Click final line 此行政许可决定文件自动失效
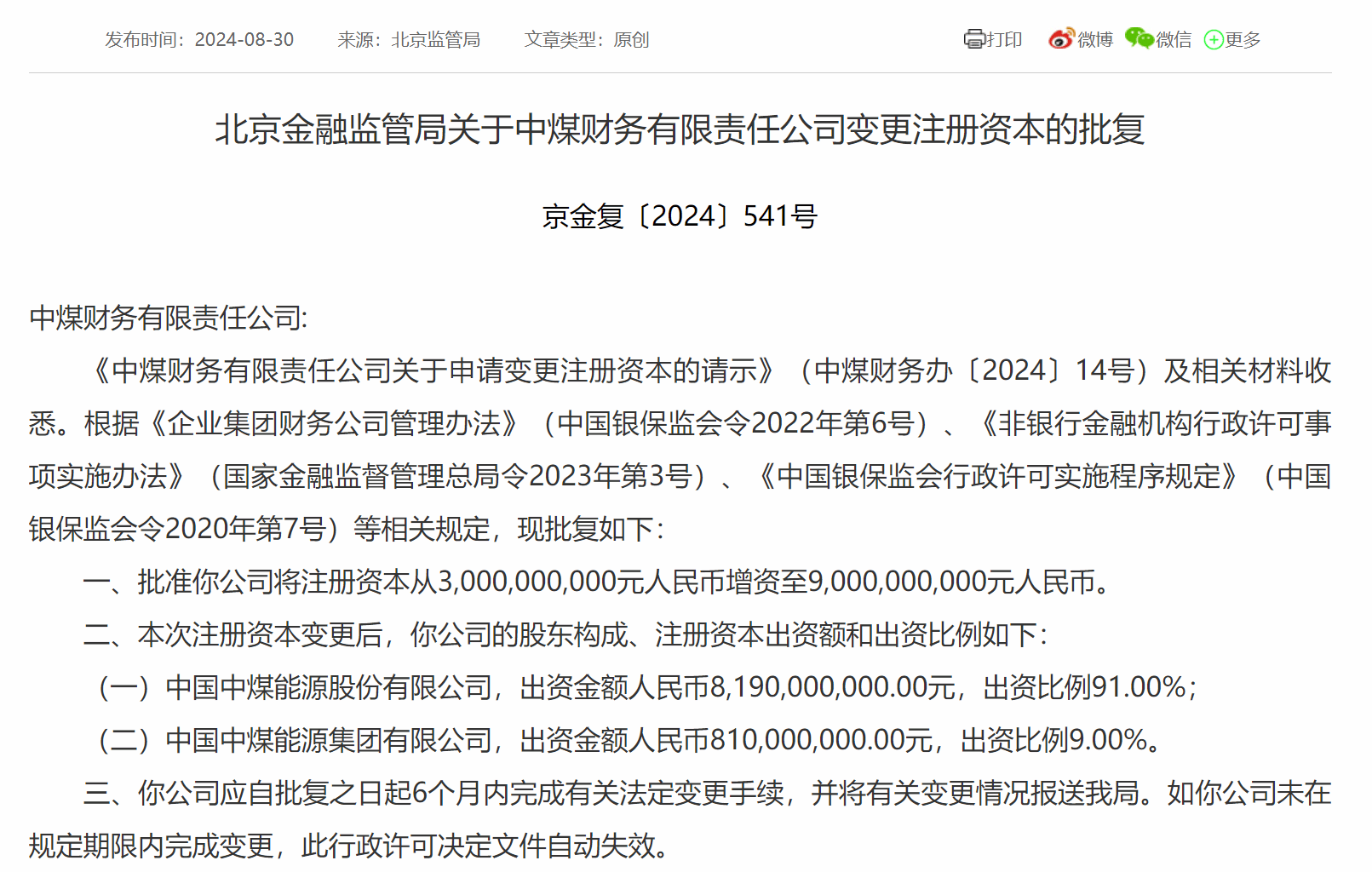Image resolution: width=1372 pixels, height=872 pixels. tap(479, 846)
